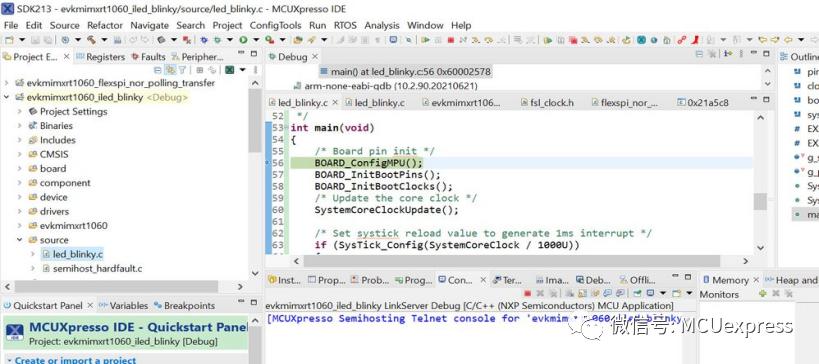
Task: Select the main() stack frame in Debug view
Action: click(405, 72)
